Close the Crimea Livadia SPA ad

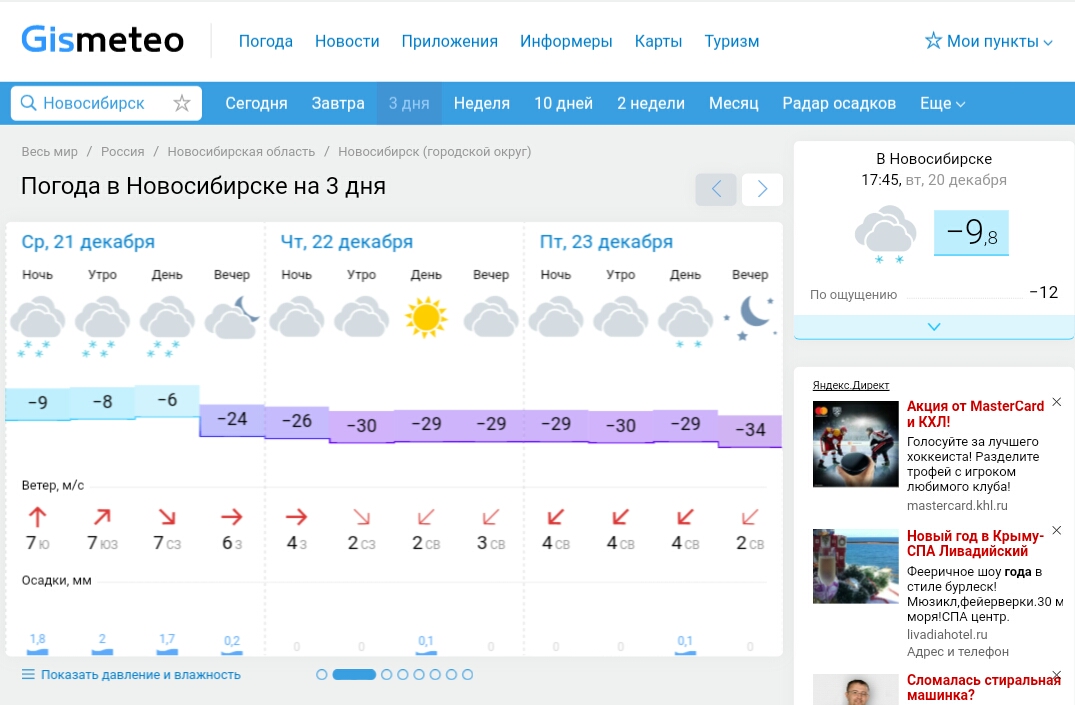click(x=1057, y=530)
